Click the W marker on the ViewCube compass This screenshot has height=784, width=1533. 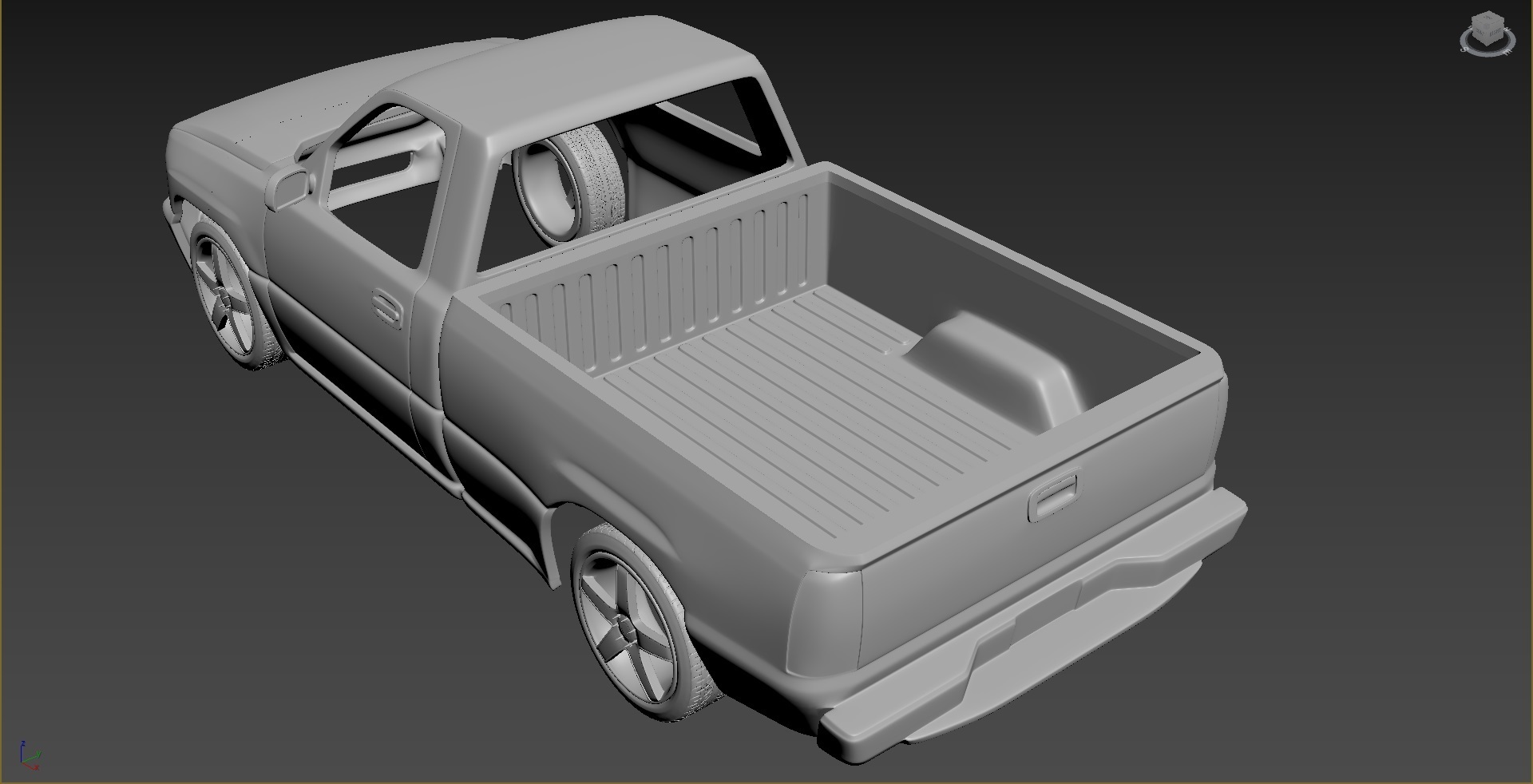coord(1470,28)
